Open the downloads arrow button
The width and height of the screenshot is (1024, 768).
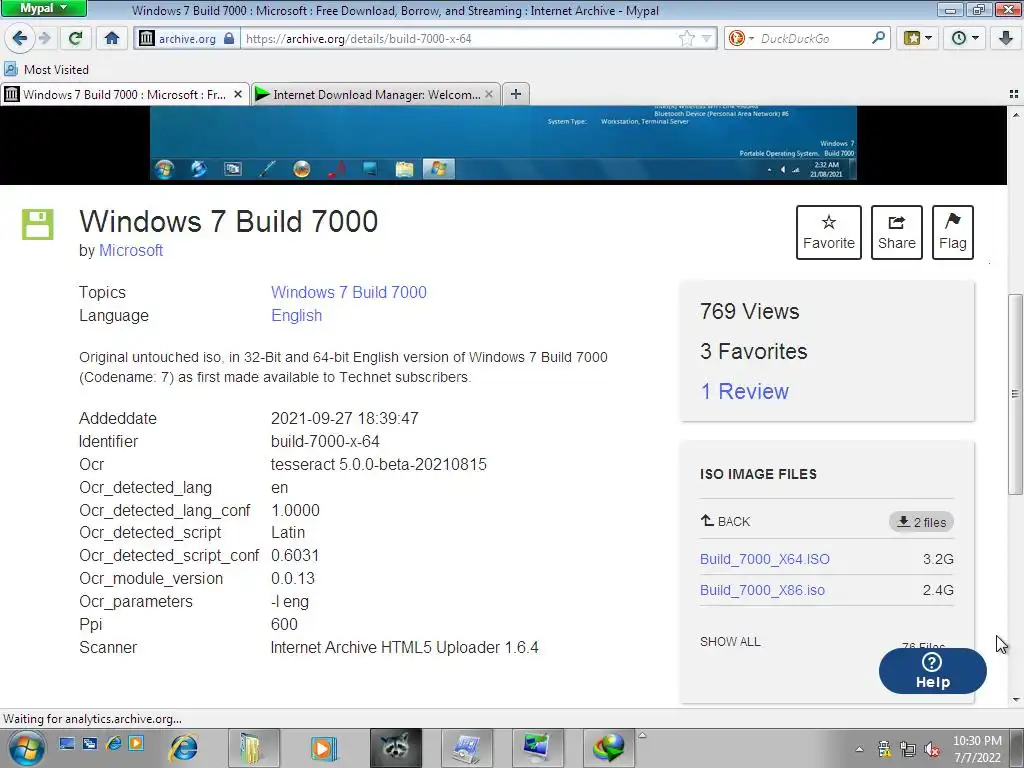1006,38
